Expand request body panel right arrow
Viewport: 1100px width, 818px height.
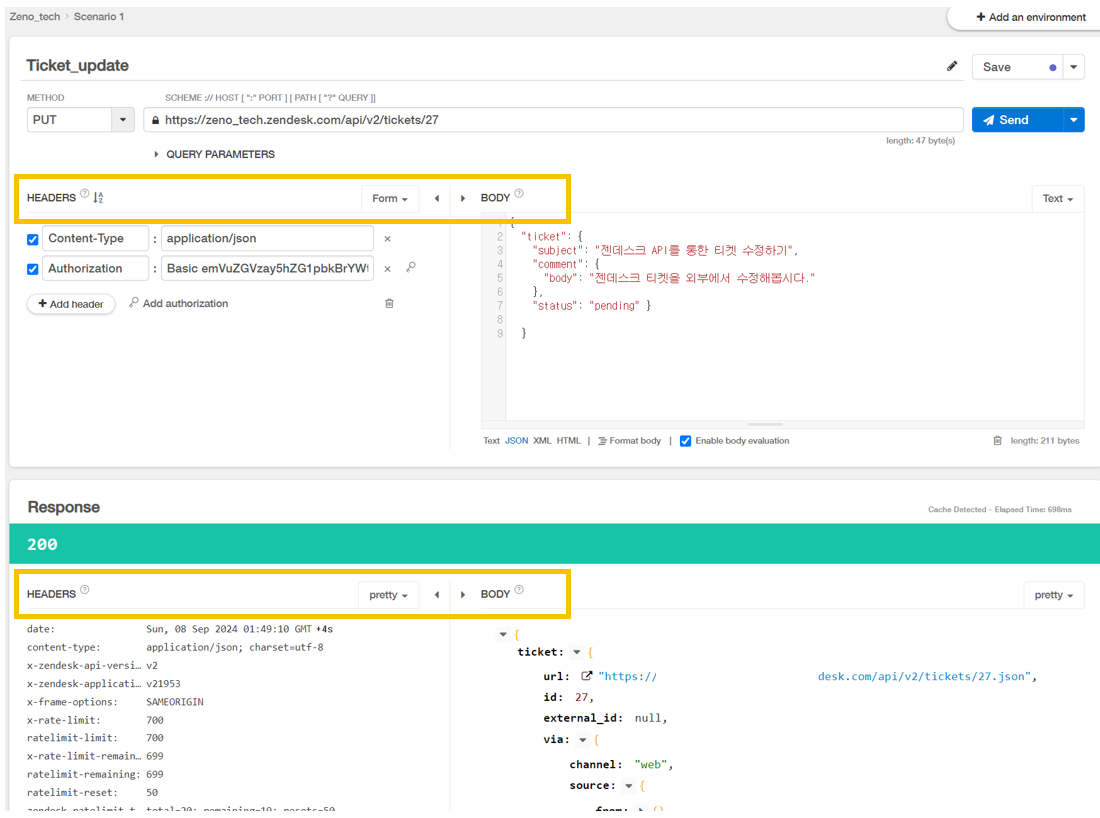pyautogui.click(x=462, y=199)
